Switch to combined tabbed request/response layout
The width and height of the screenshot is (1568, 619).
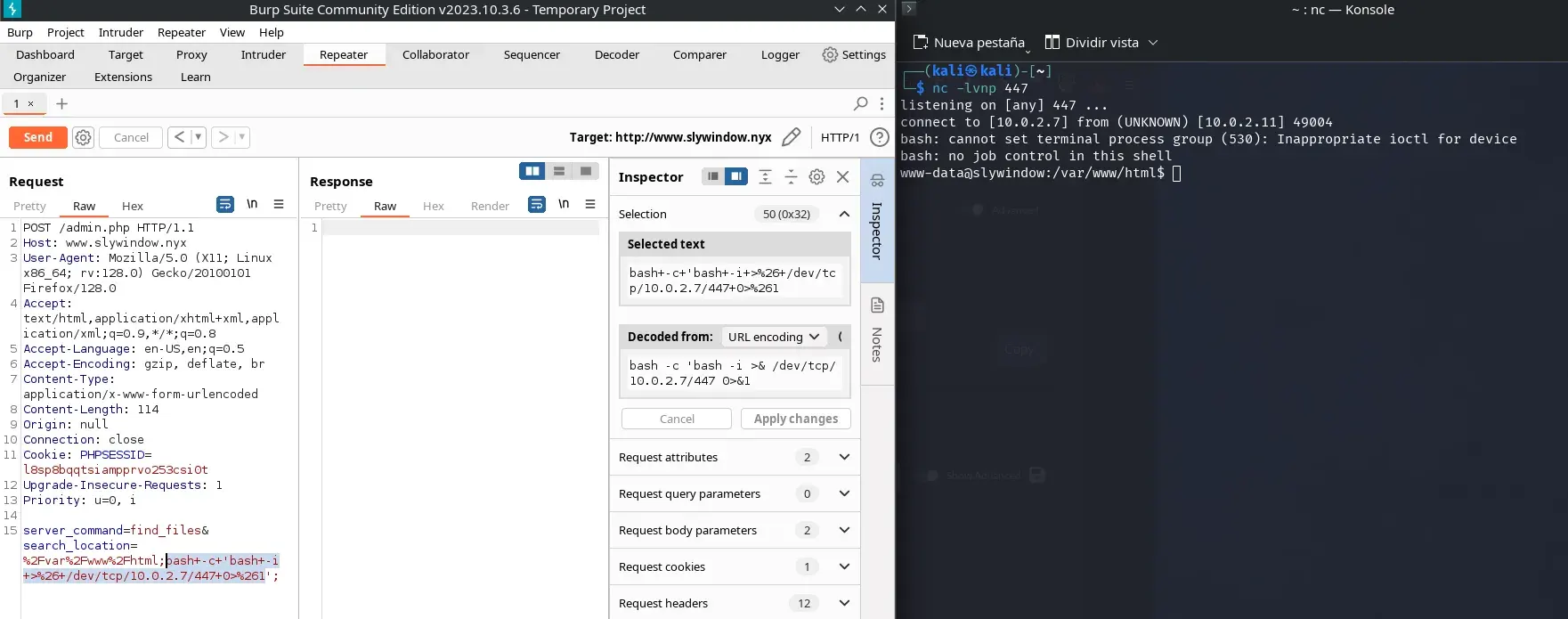[585, 171]
